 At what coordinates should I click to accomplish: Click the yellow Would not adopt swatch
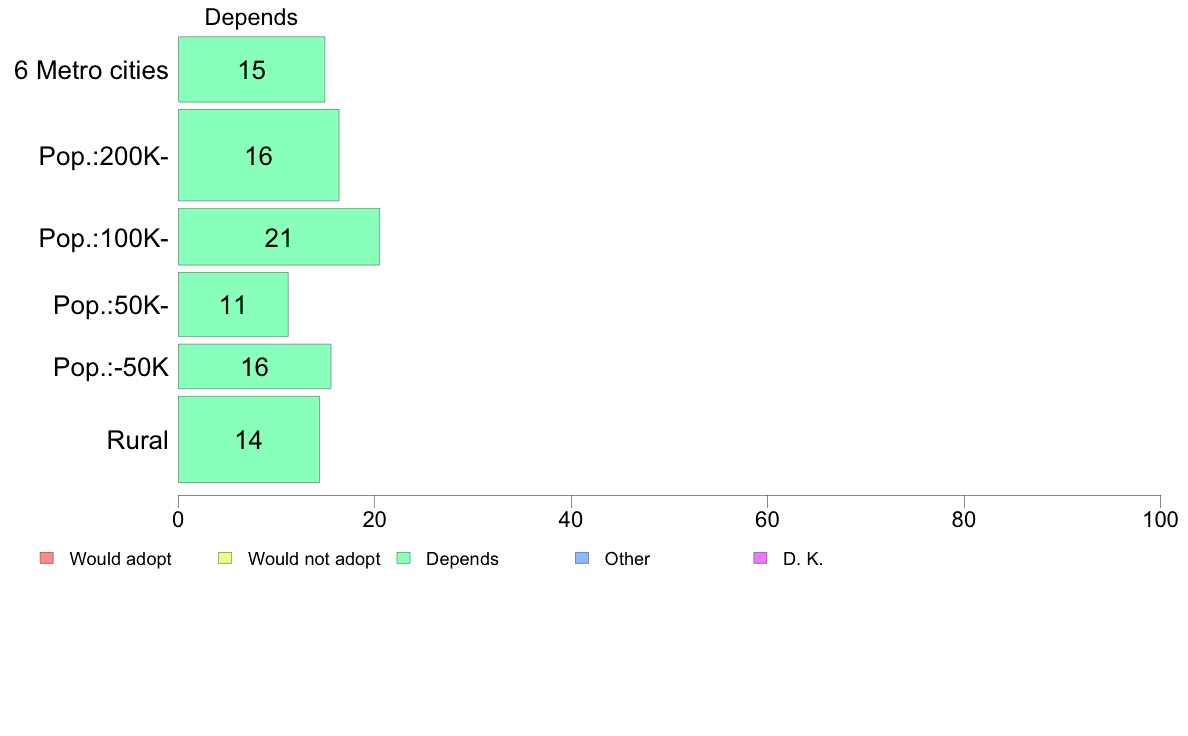tap(225, 559)
